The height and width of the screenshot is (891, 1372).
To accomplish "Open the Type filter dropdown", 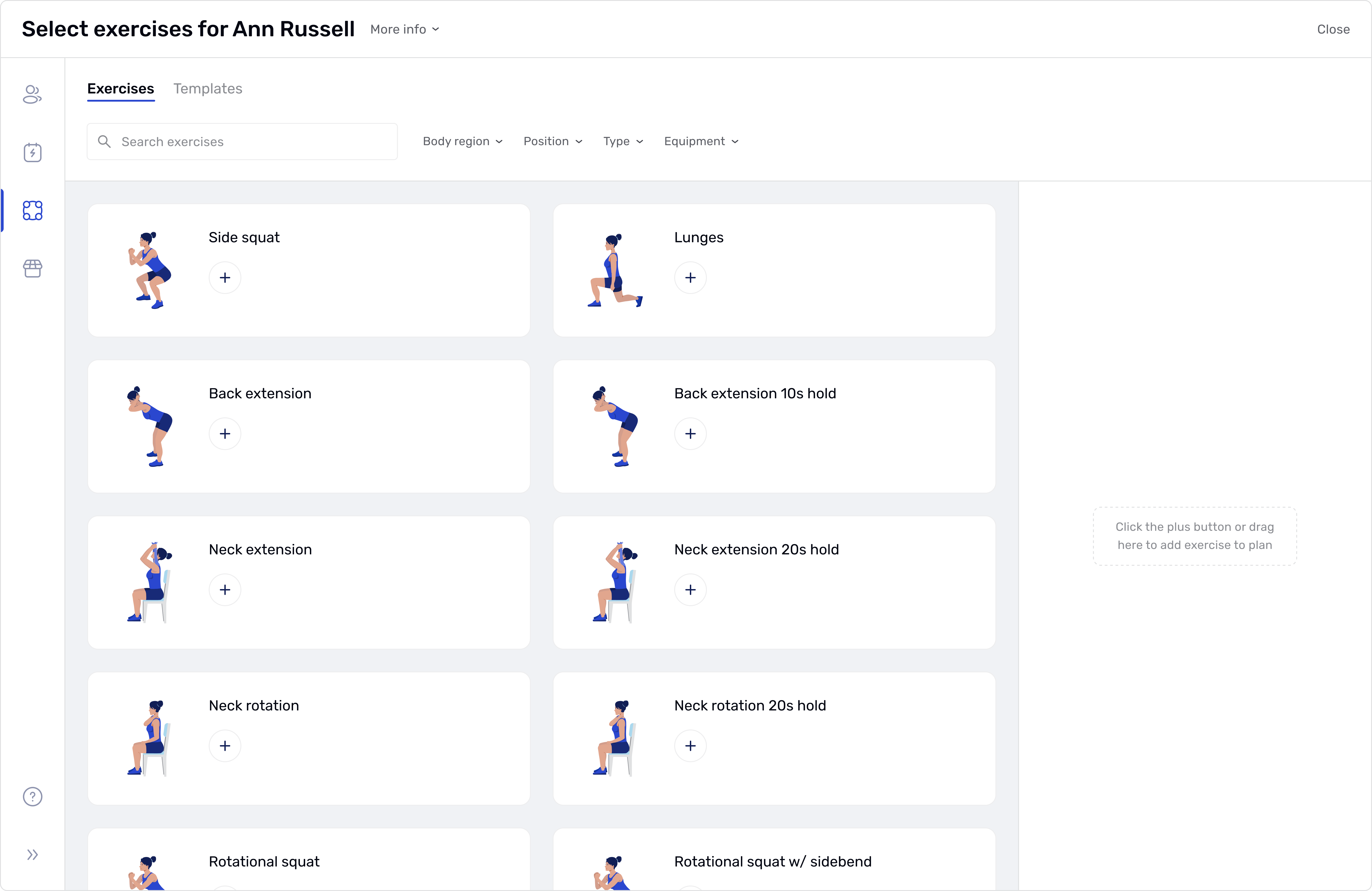I will [622, 141].
